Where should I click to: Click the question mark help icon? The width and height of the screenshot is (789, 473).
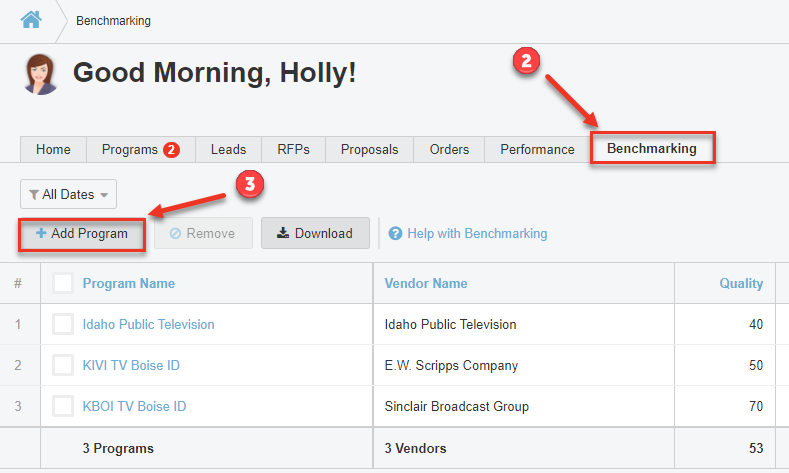tap(396, 234)
